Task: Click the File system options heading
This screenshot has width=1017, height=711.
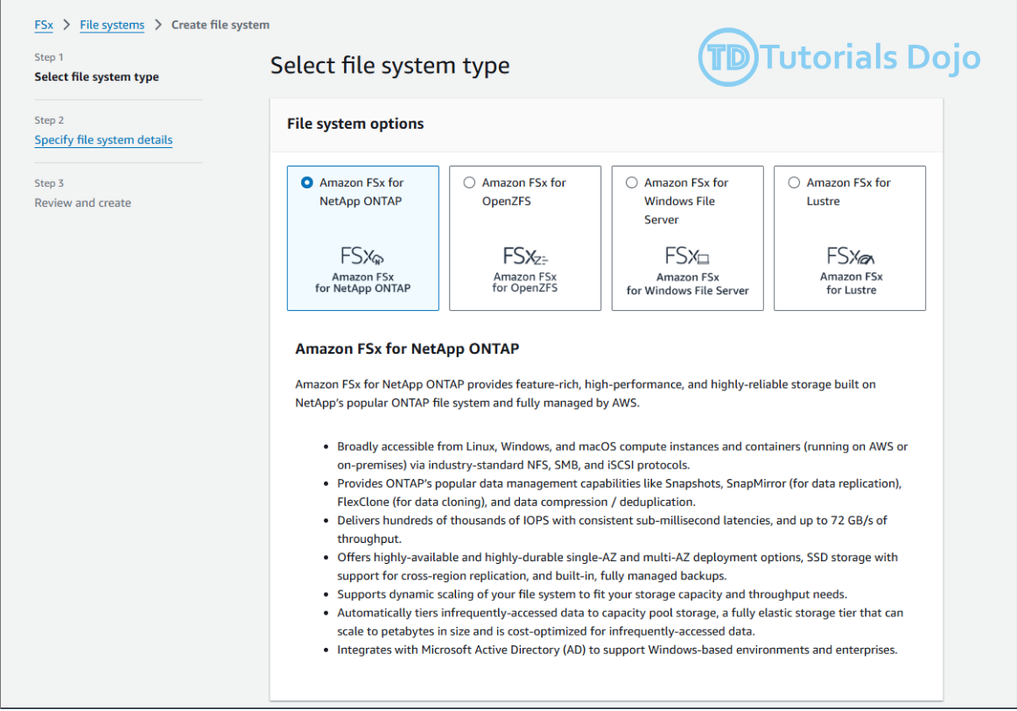Action: [355, 123]
